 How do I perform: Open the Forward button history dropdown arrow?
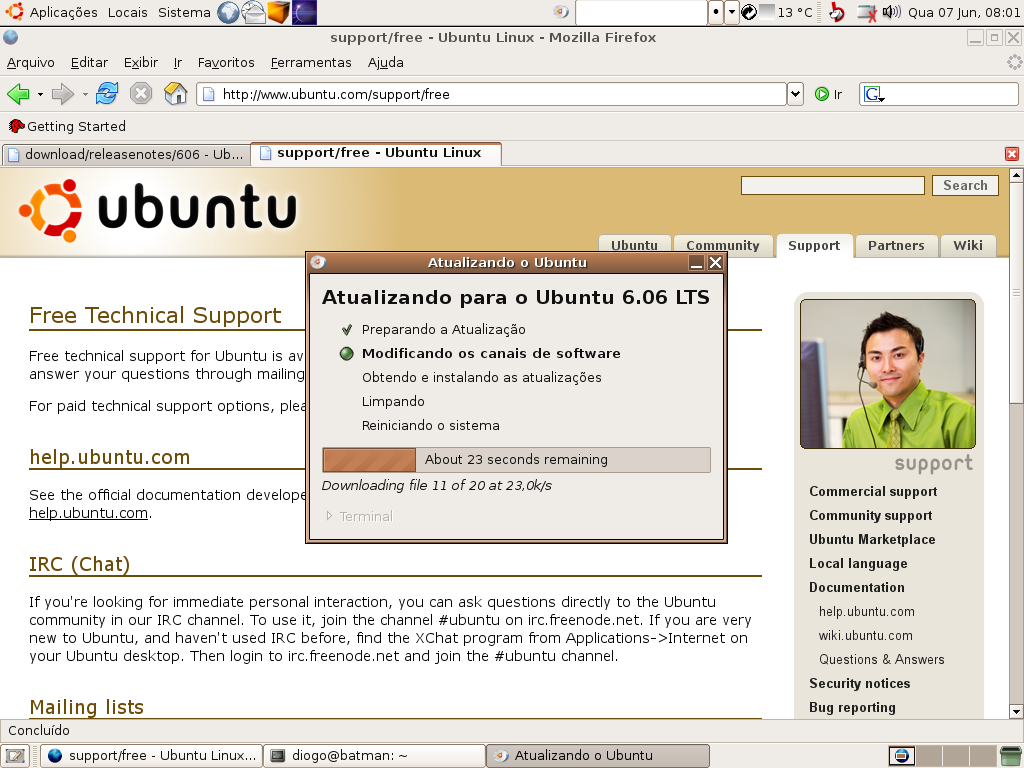(x=85, y=94)
